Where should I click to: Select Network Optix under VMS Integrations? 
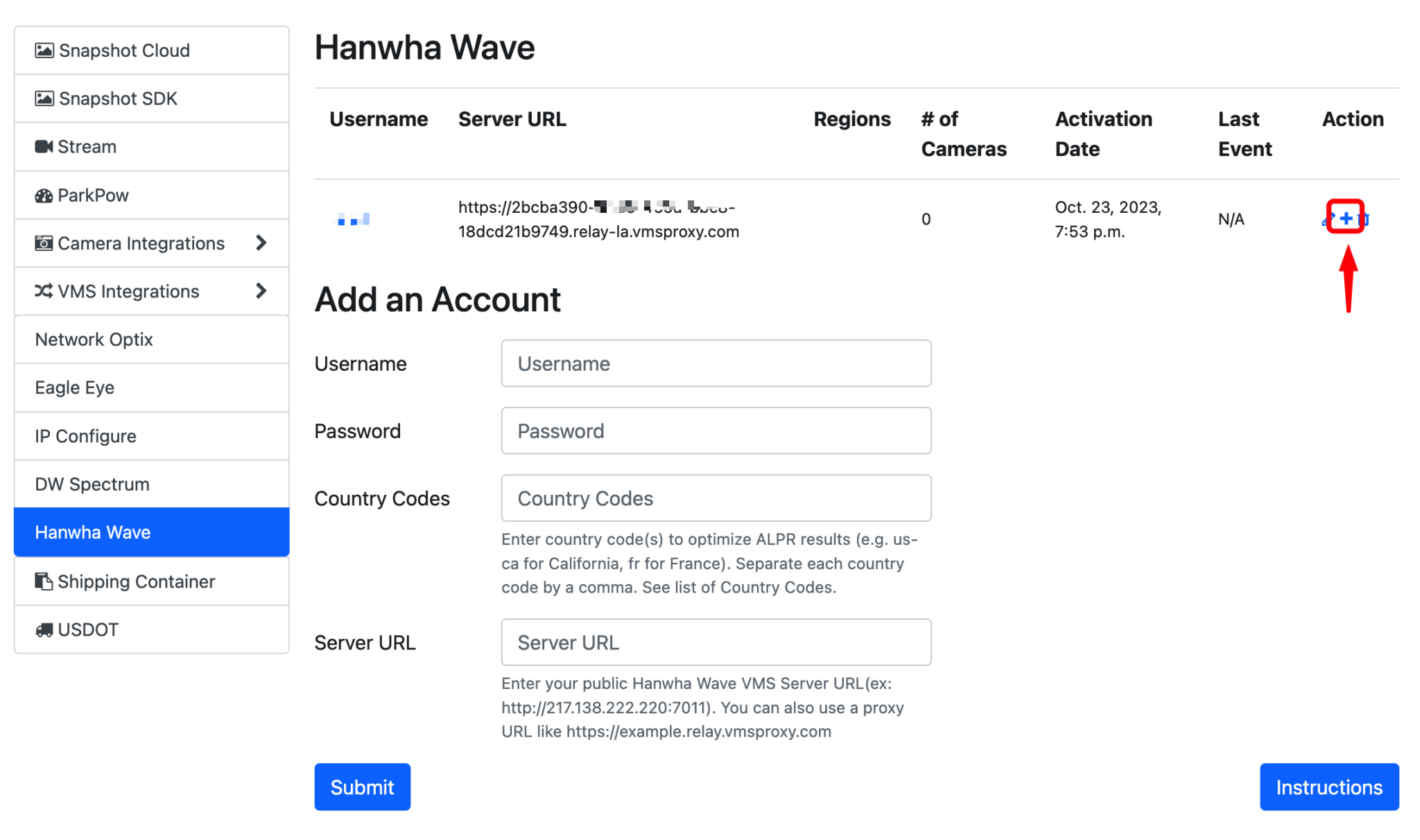coord(152,340)
